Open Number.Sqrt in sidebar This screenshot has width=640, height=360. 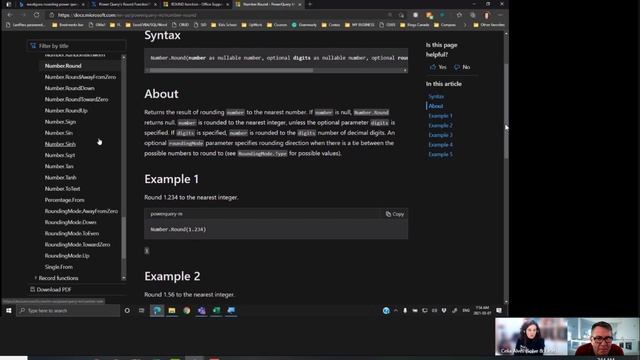60,155
